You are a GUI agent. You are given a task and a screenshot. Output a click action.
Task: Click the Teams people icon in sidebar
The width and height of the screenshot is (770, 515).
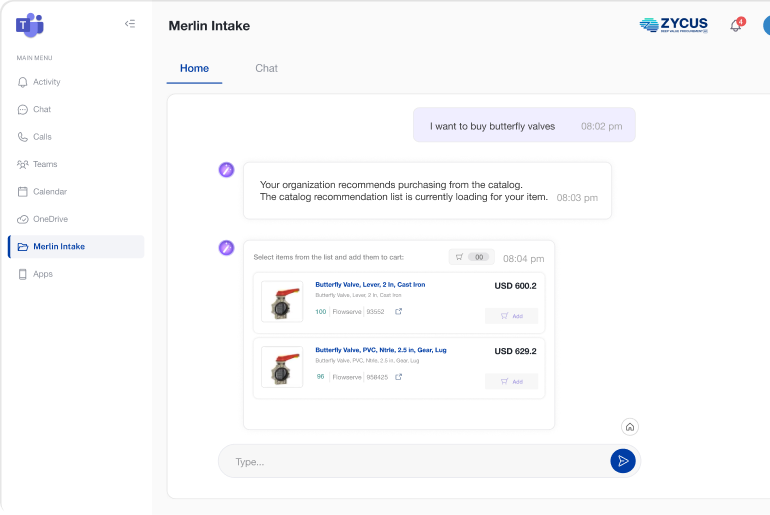point(23,164)
